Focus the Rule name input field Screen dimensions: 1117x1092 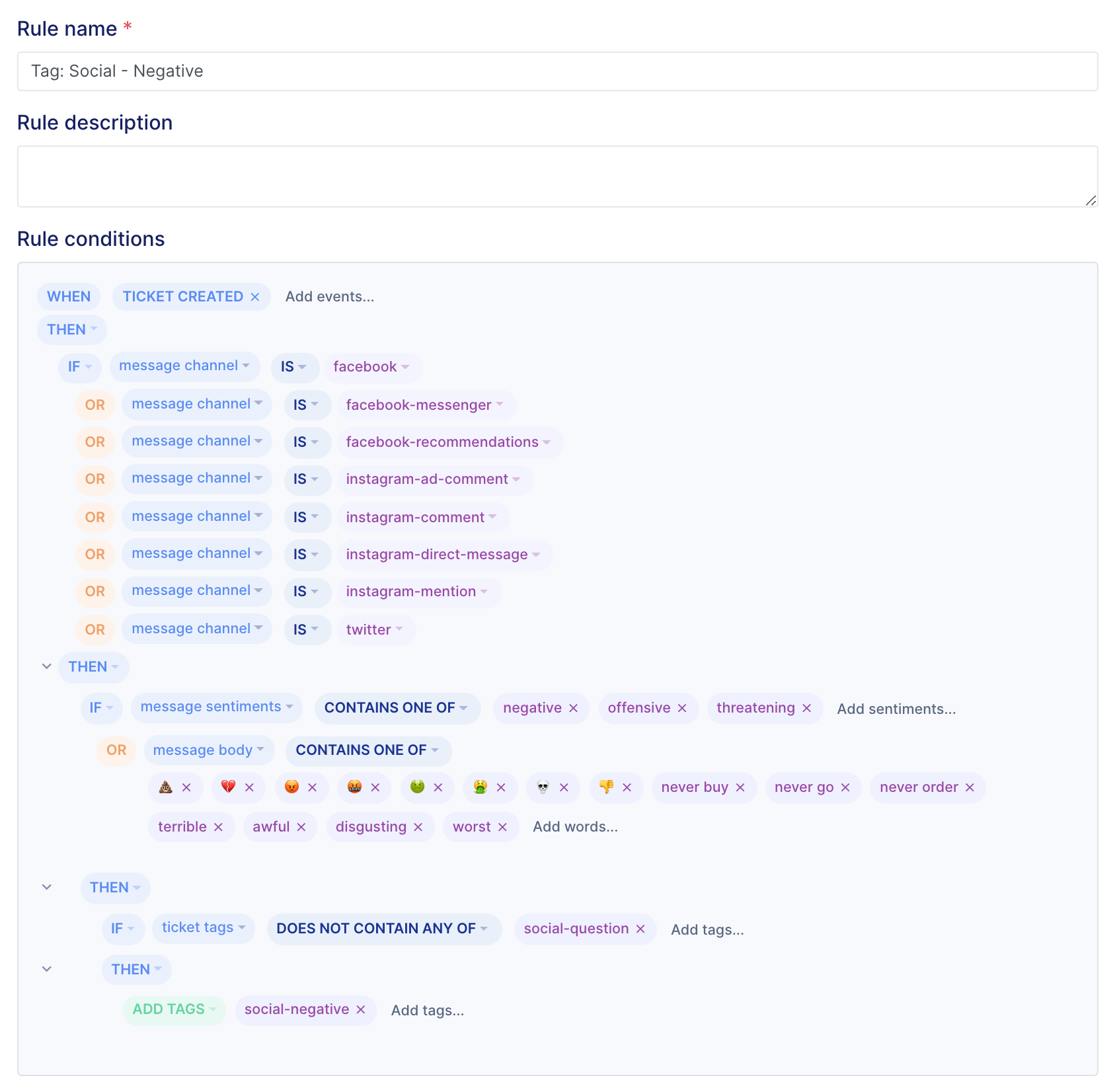pos(558,71)
